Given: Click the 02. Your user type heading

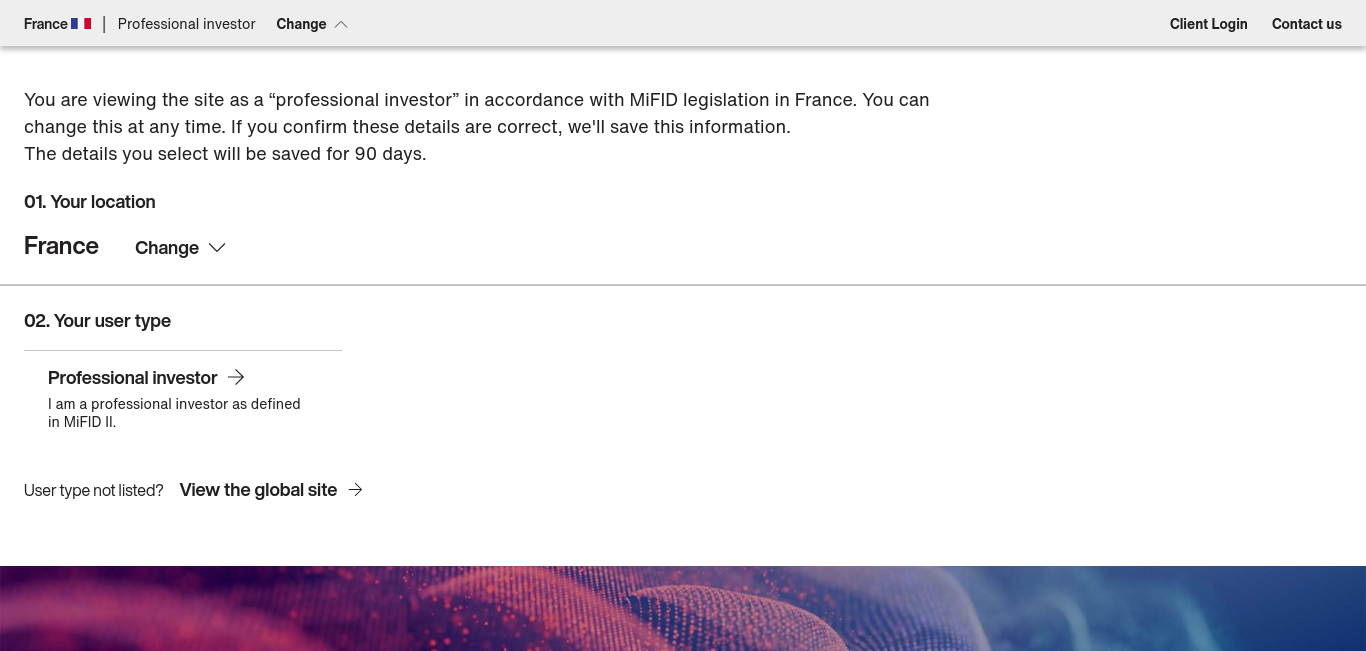Looking at the screenshot, I should (97, 321).
